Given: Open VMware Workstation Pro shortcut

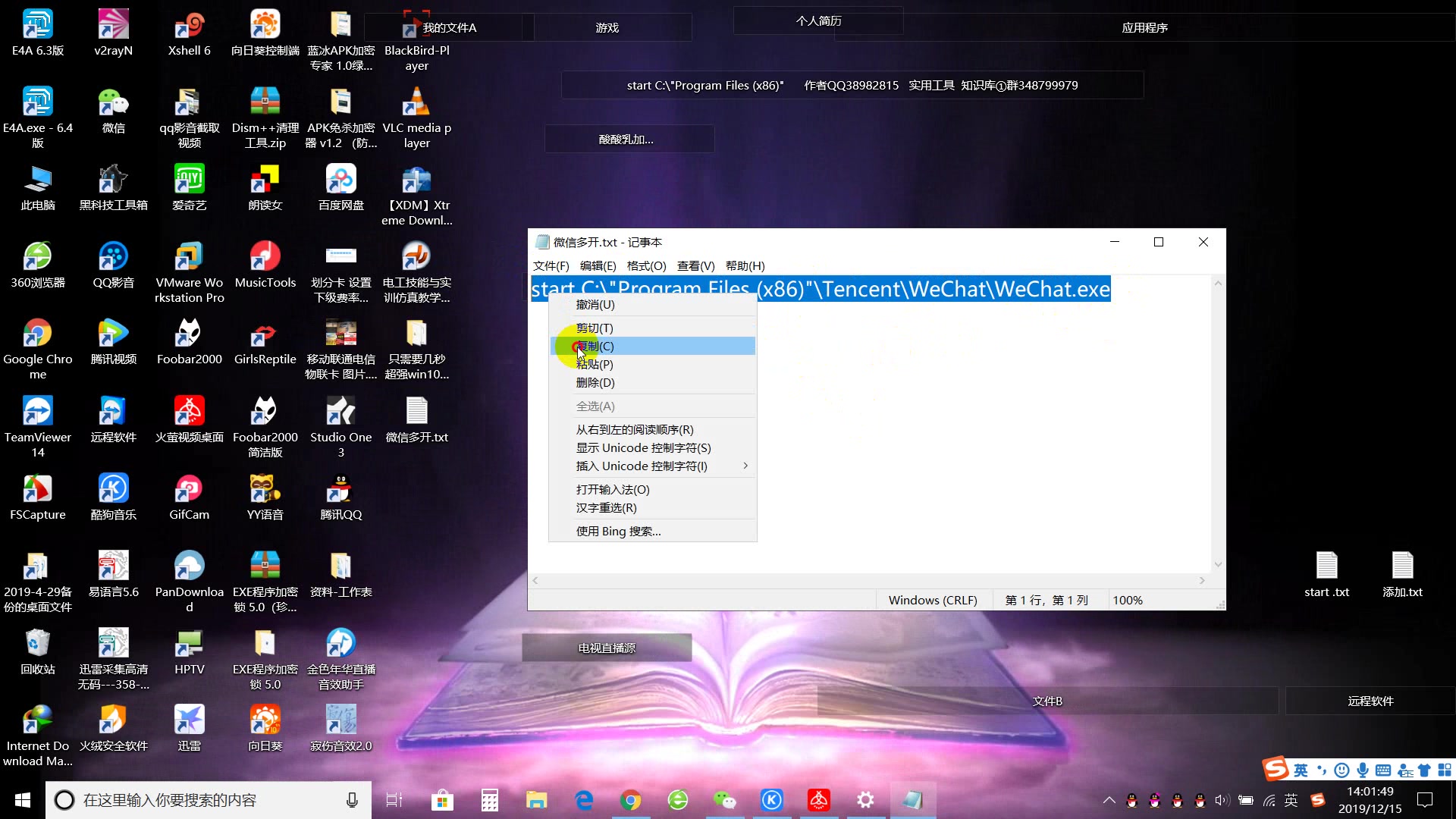Looking at the screenshot, I should [189, 273].
